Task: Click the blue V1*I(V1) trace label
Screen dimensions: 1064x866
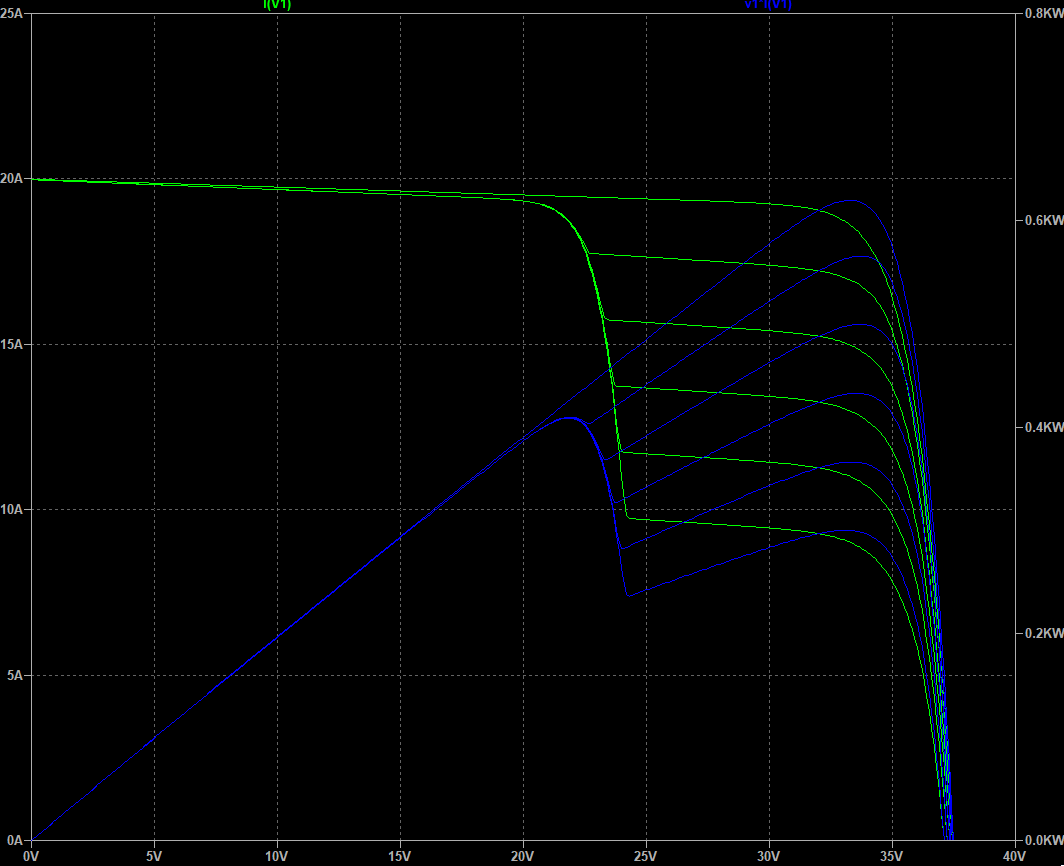Action: [768, 4]
